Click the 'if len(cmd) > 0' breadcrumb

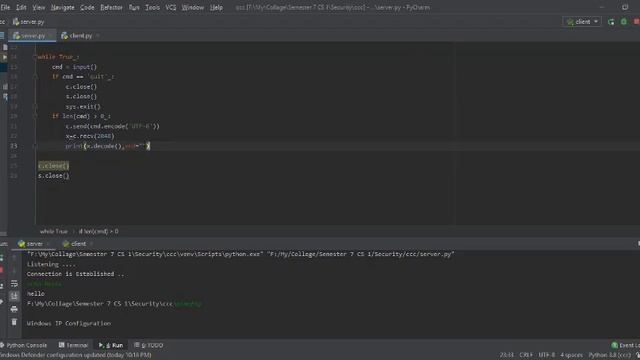pos(98,231)
